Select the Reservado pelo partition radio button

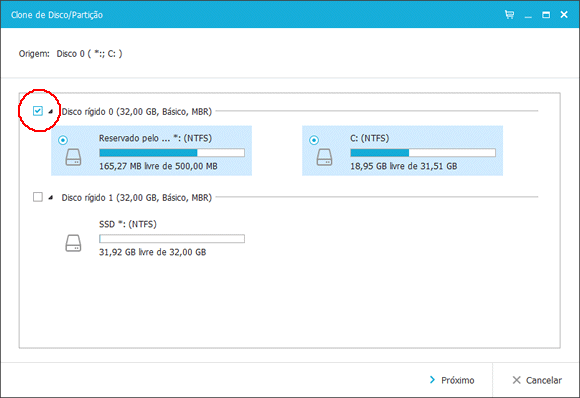point(63,140)
